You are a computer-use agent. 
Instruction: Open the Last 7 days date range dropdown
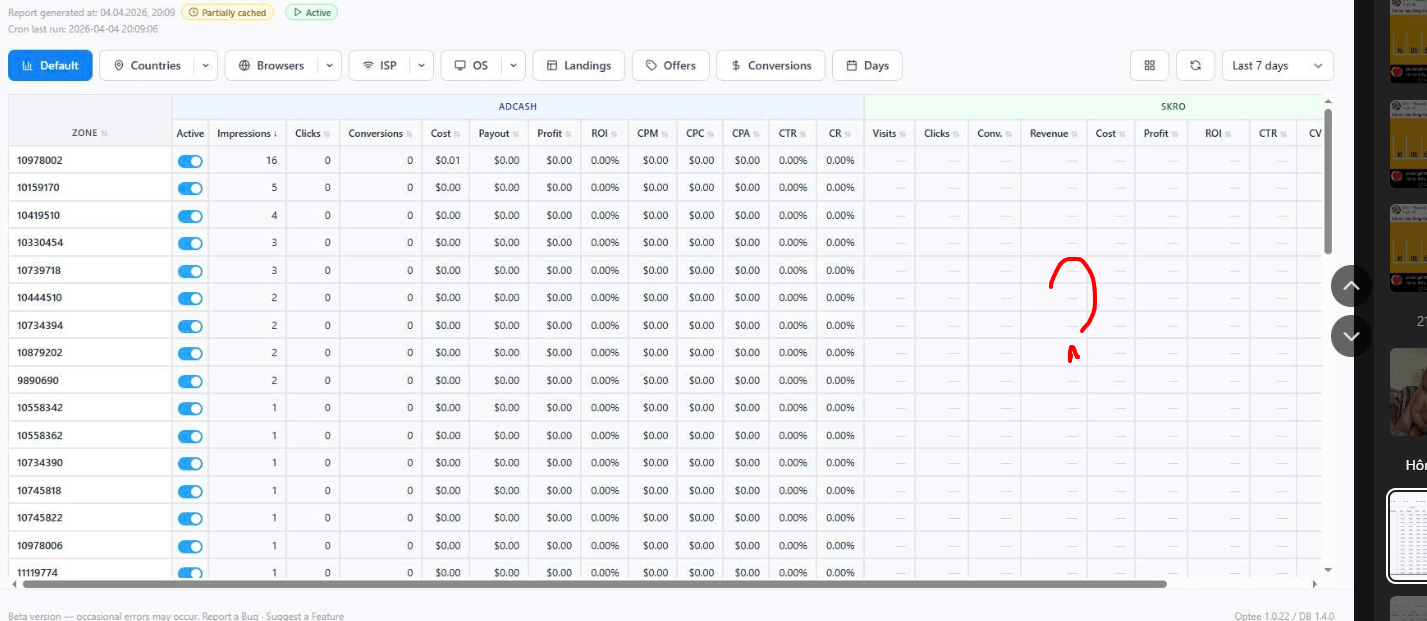tap(1278, 65)
